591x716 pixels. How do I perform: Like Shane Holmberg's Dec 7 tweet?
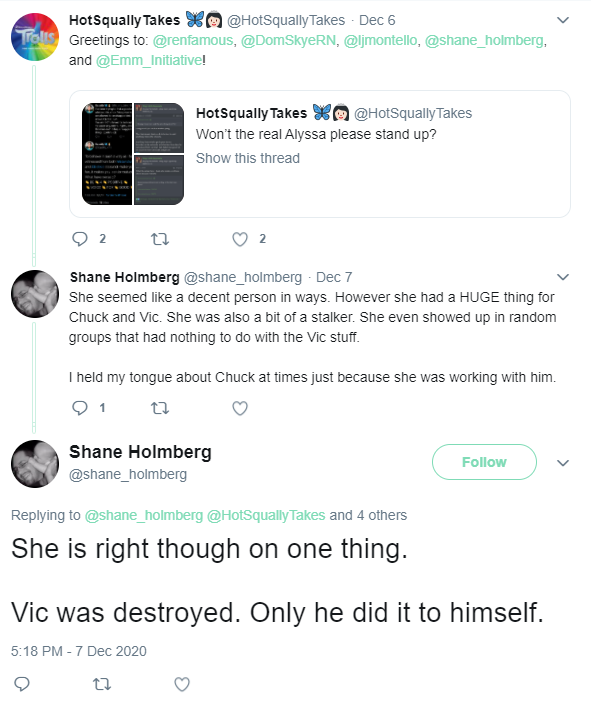(240, 408)
